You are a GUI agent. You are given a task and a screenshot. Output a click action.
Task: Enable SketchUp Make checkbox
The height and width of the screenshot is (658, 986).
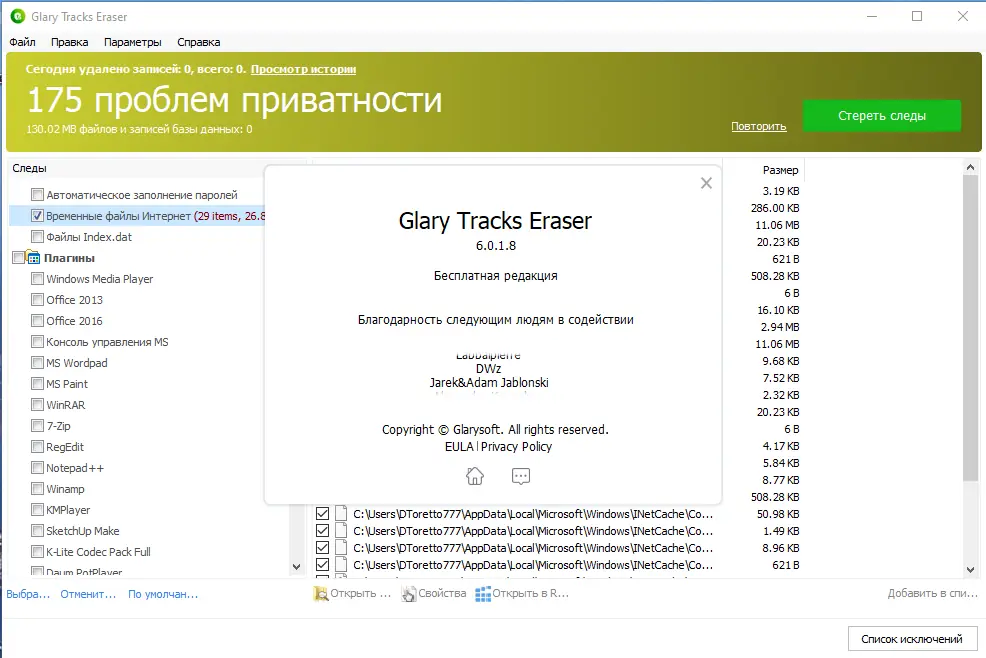37,531
